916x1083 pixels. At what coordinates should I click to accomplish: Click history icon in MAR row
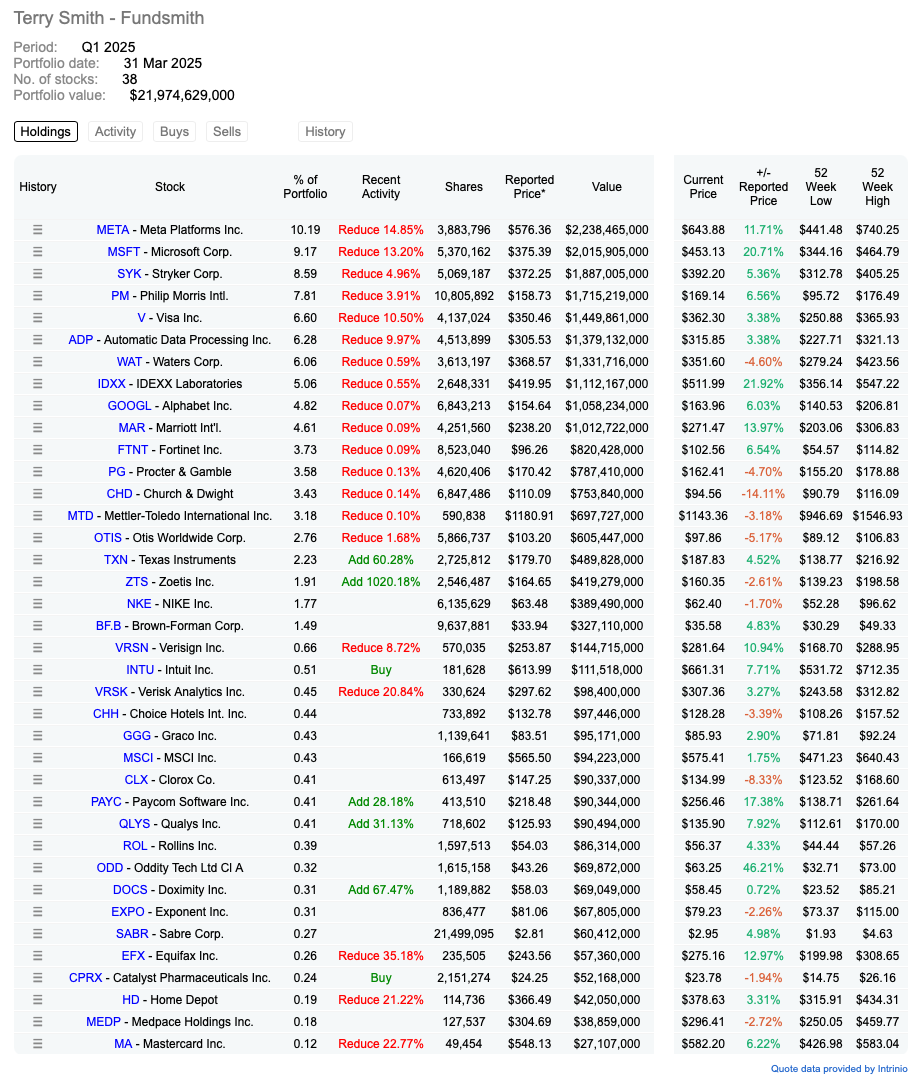37,428
